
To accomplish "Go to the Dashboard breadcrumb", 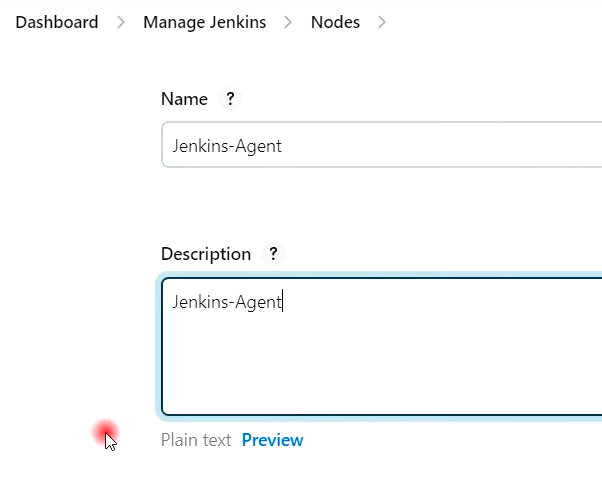I will click(57, 22).
